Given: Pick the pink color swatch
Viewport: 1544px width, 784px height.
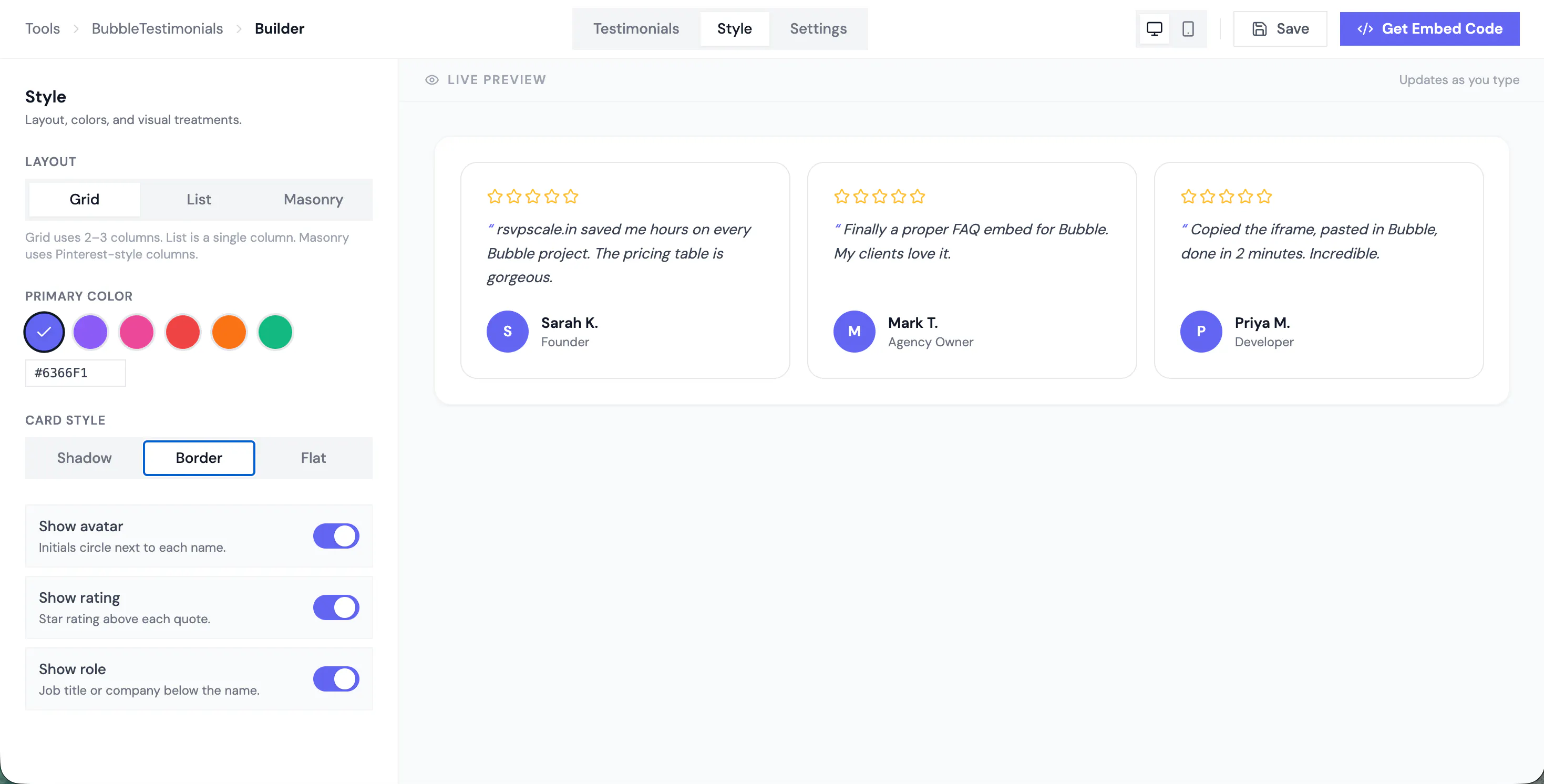Looking at the screenshot, I should [137, 332].
